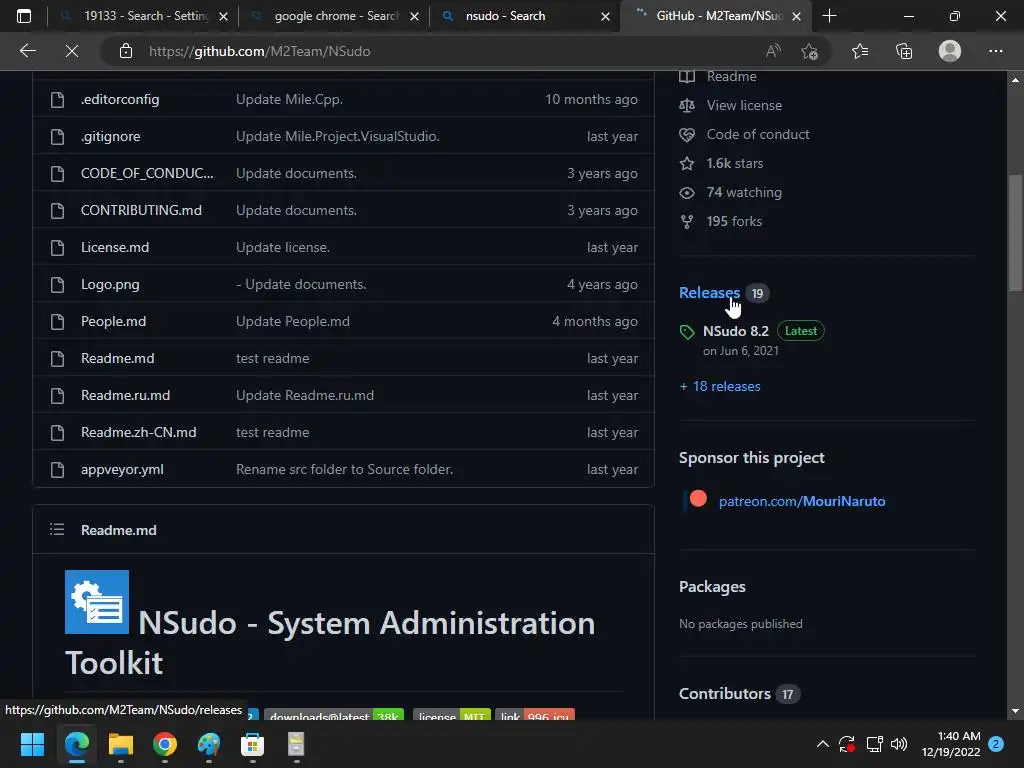Open Edge settings and more menu
Image resolution: width=1024 pixels, height=768 pixels.
[x=995, y=51]
